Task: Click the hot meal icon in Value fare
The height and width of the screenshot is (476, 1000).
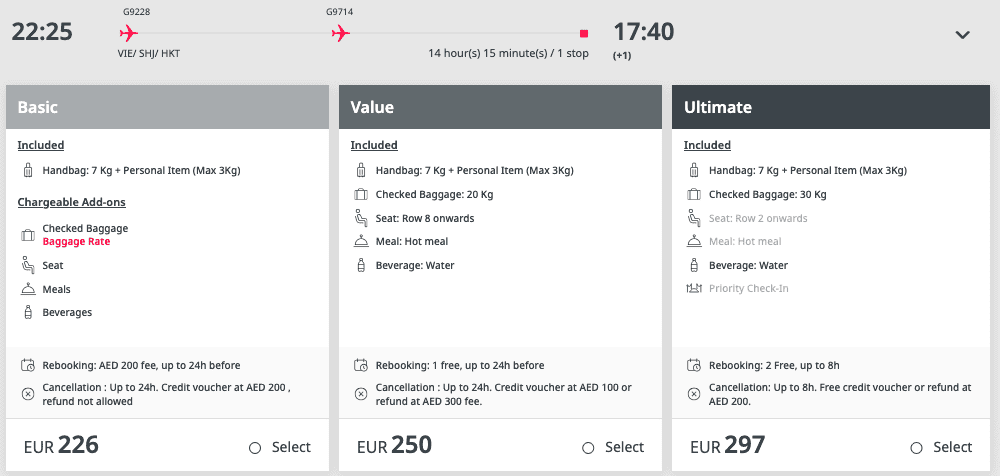Action: click(361, 242)
